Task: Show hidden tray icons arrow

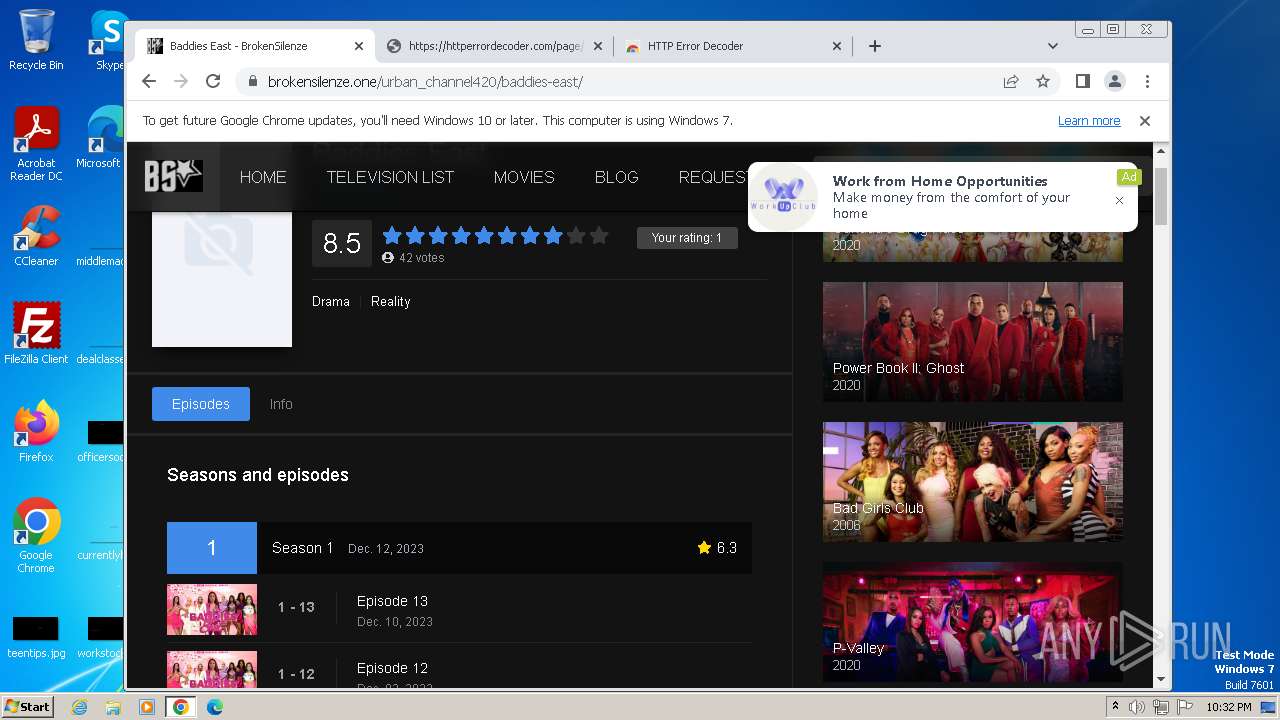Action: pyautogui.click(x=1114, y=707)
